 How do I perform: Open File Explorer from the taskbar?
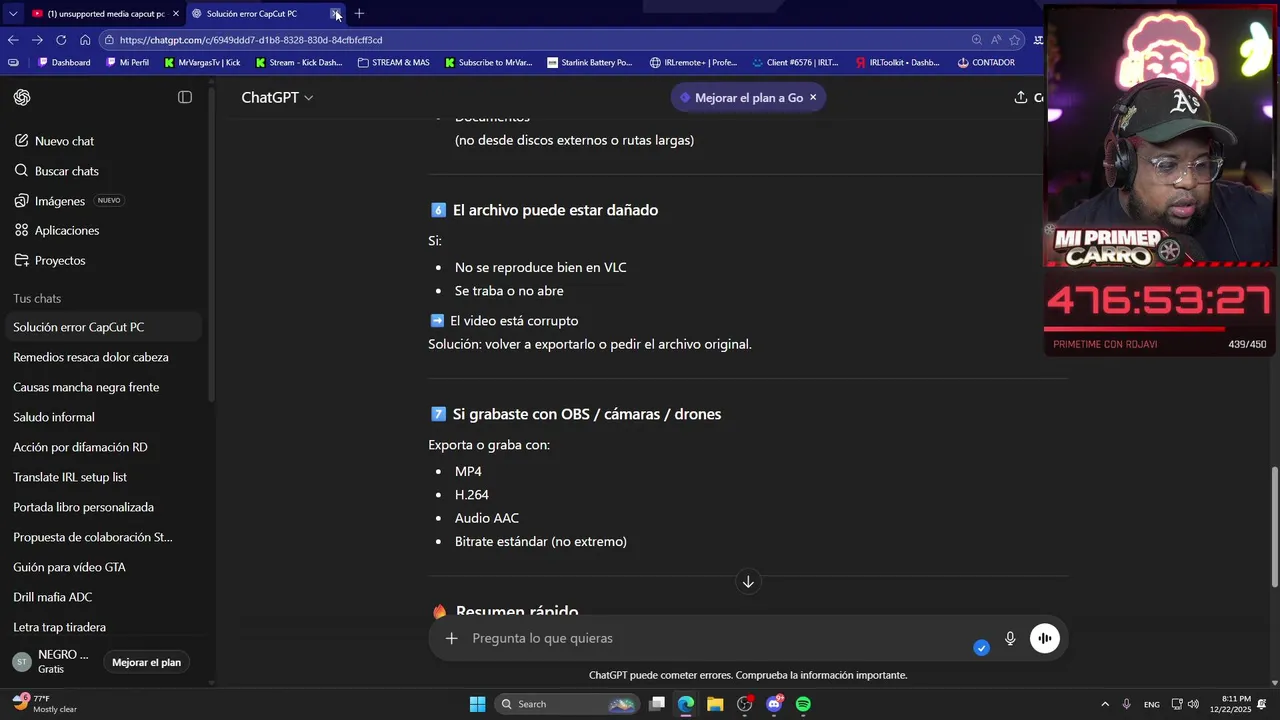click(715, 704)
